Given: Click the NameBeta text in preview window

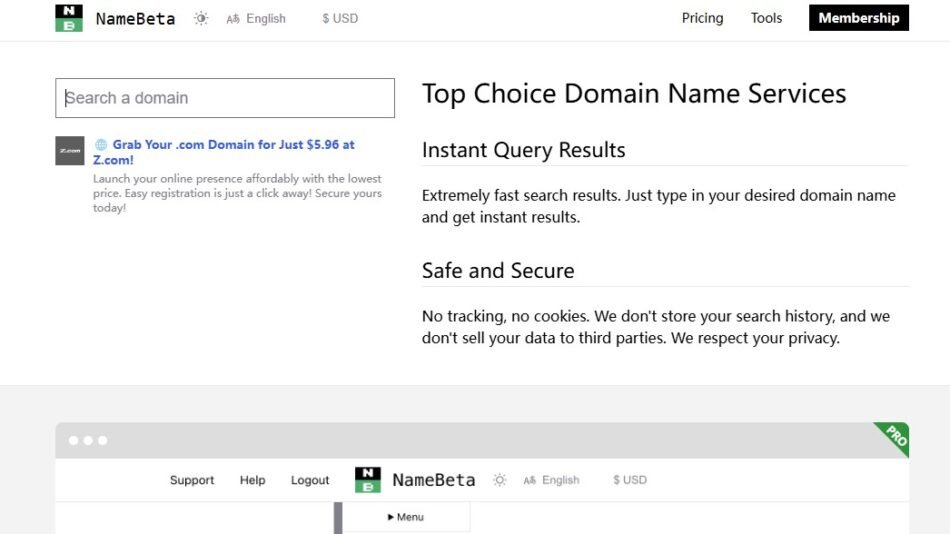Looking at the screenshot, I should click(x=434, y=480).
